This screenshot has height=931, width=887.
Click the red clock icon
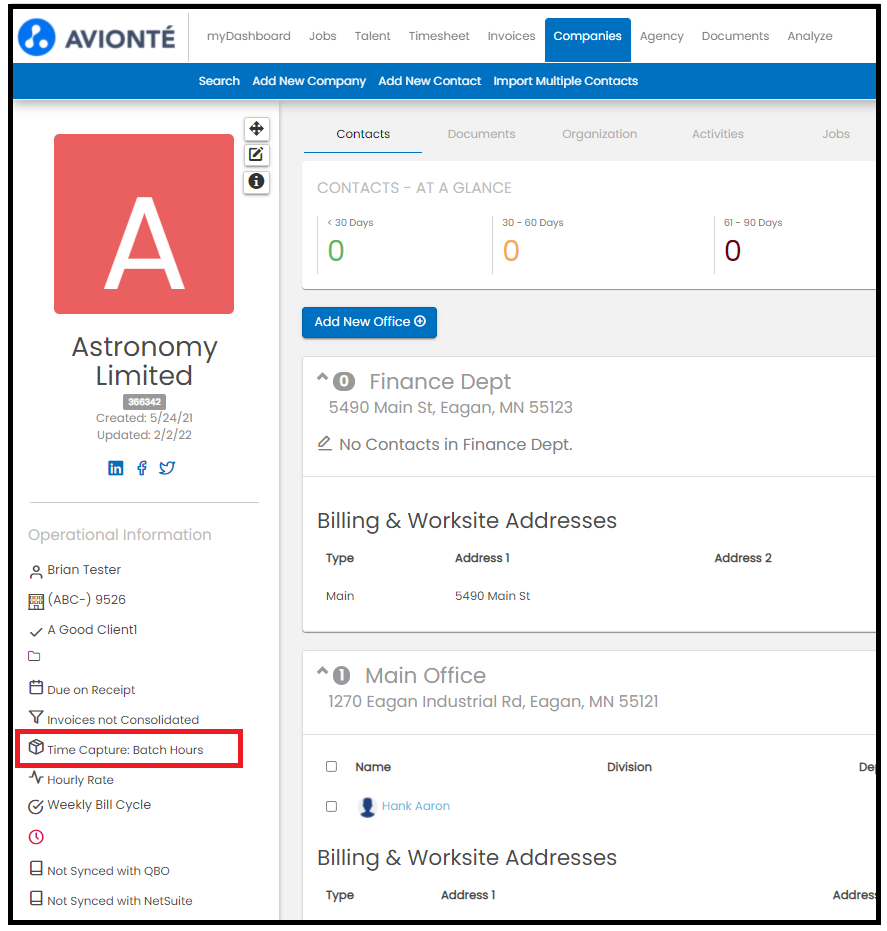click(x=36, y=837)
